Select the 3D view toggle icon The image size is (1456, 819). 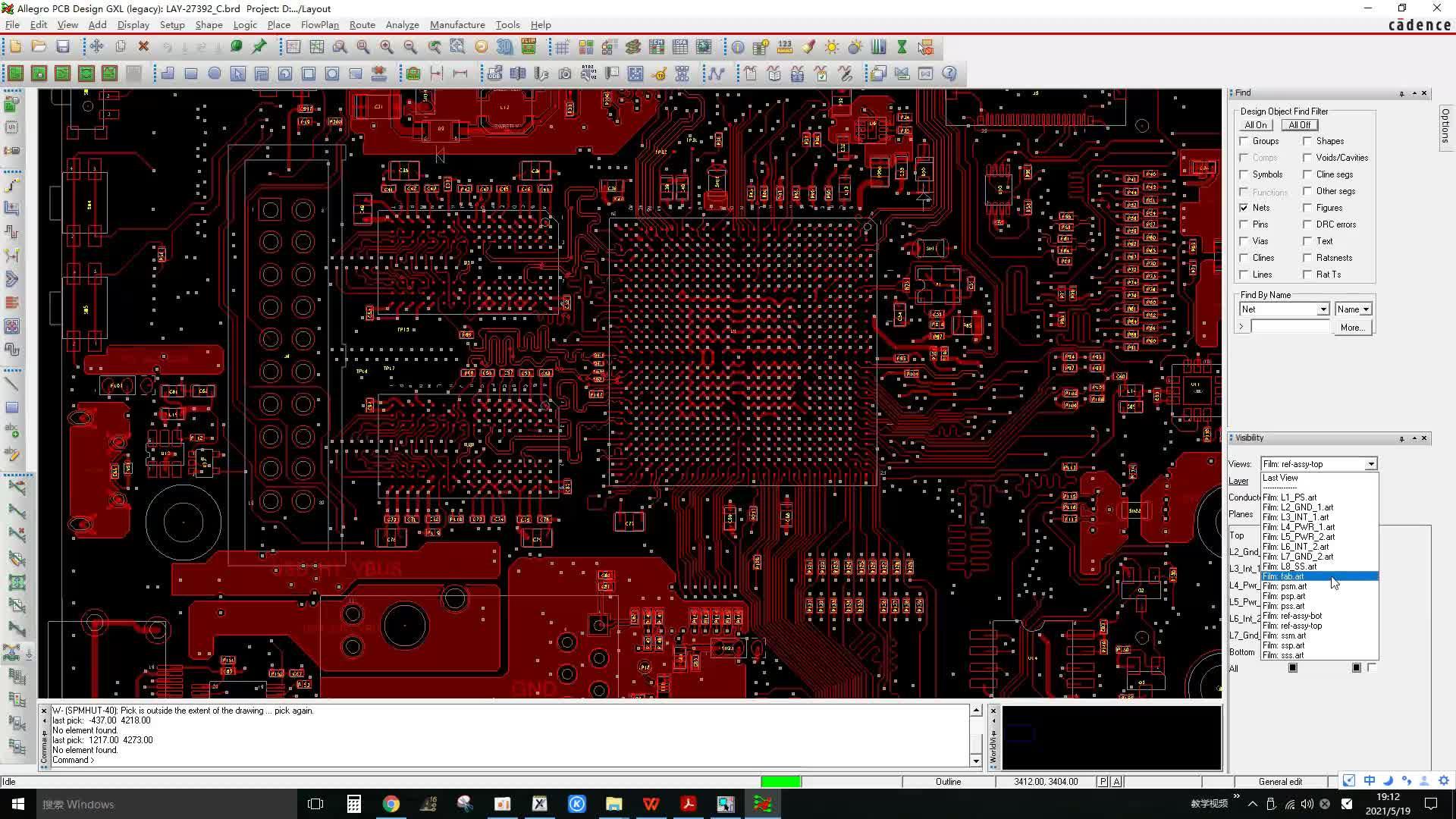[x=505, y=47]
